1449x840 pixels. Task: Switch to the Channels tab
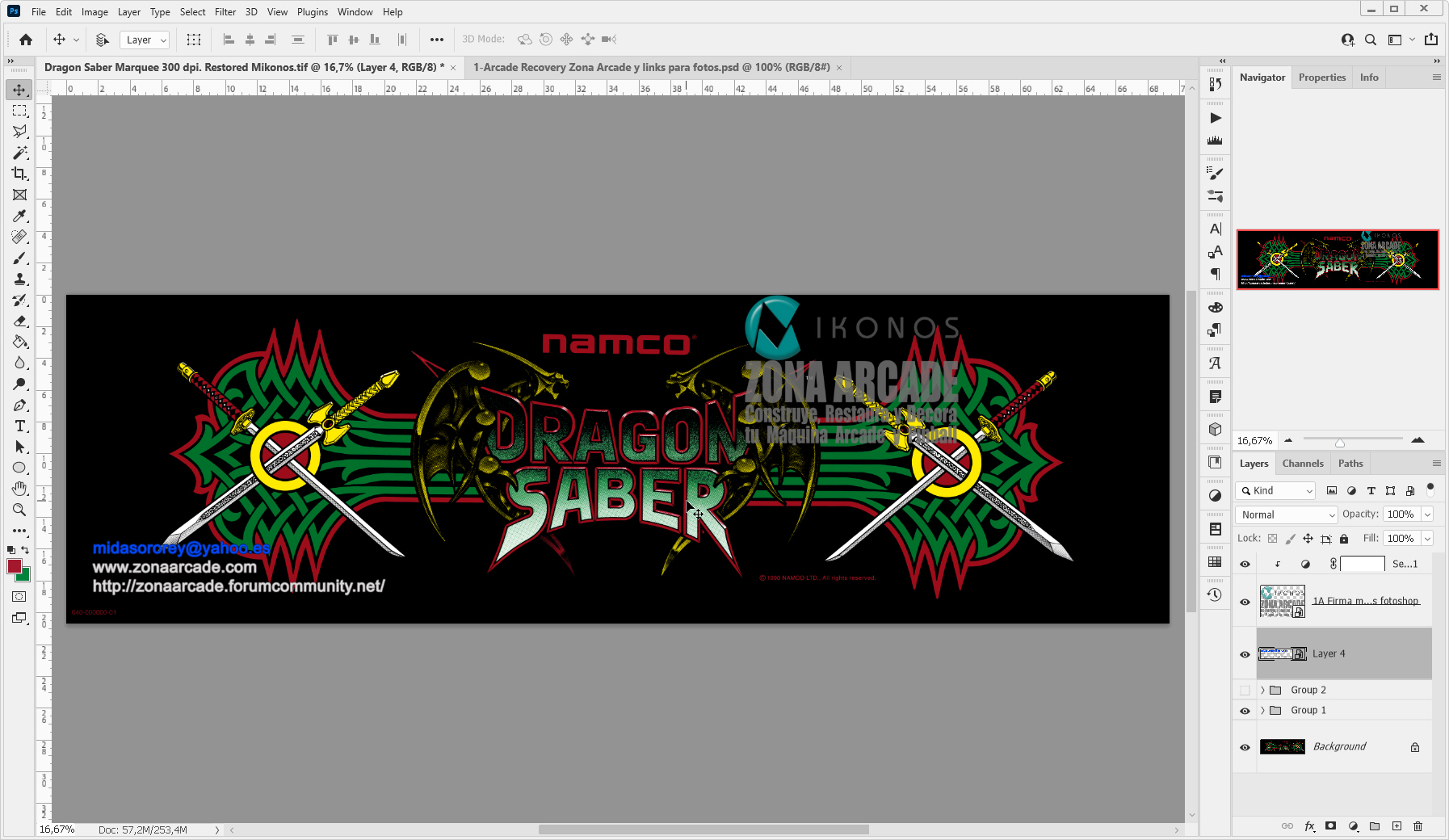(1303, 463)
